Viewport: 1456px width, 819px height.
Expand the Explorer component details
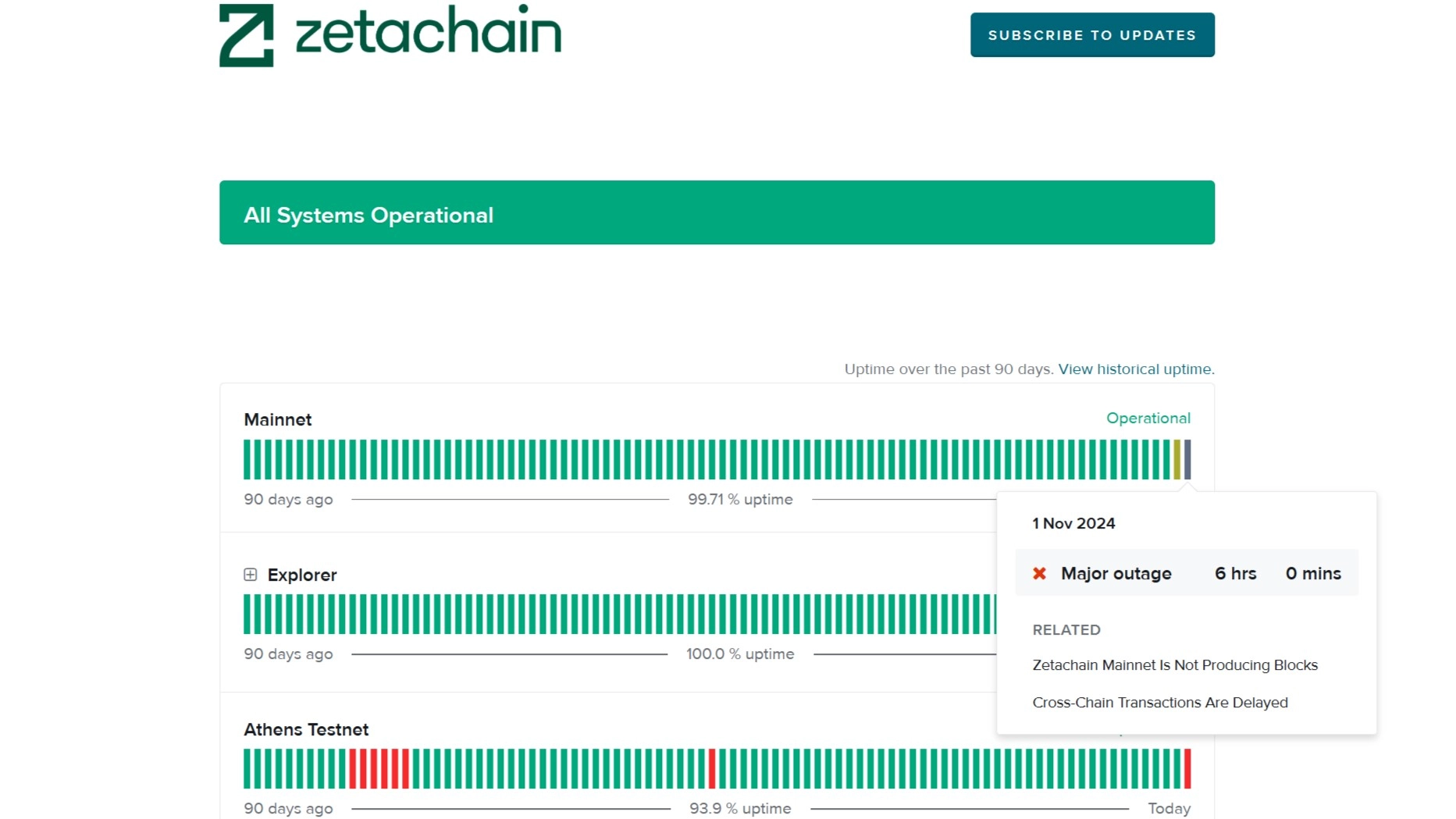coord(250,575)
